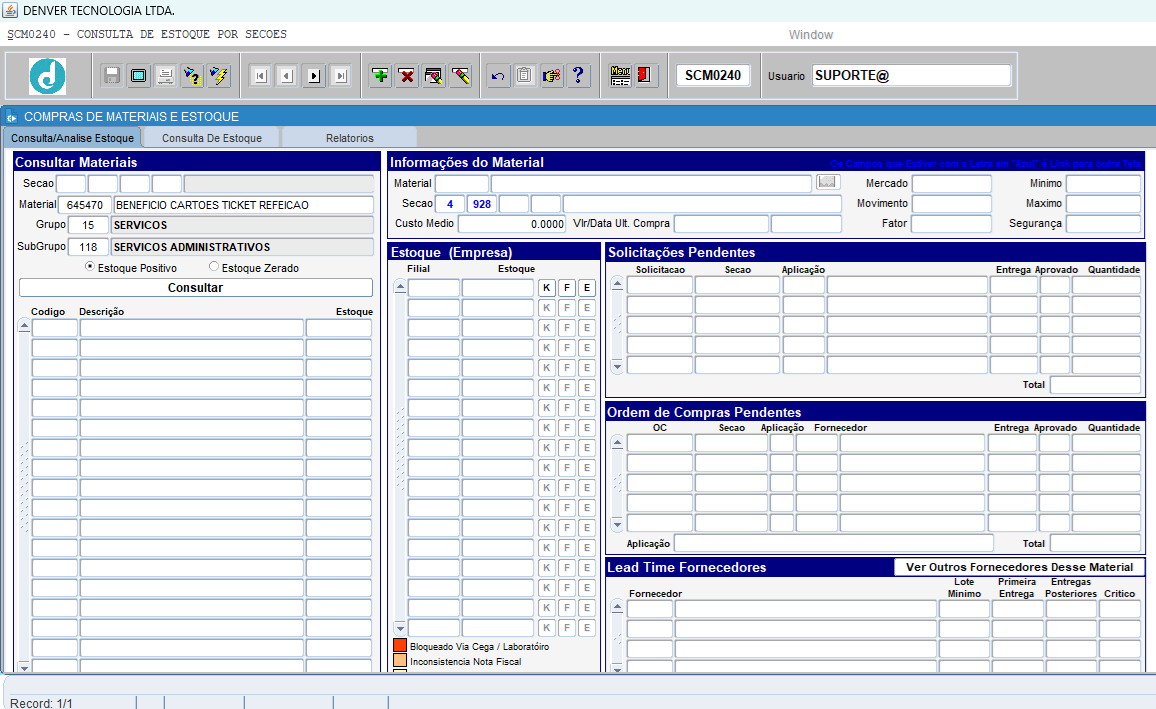Click the clear field eraser icon
Viewport: 1156px width, 709px height.
[x=461, y=75]
